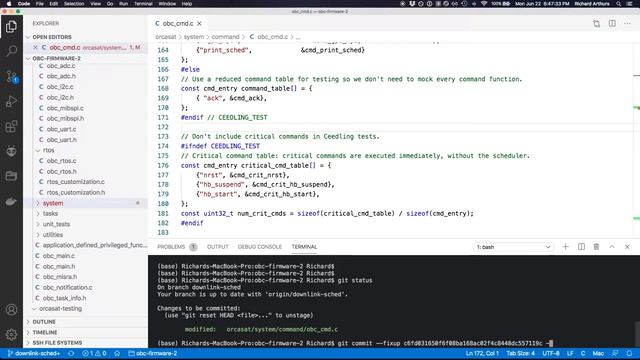
Task: Open the Extensions view
Action: 11,126
